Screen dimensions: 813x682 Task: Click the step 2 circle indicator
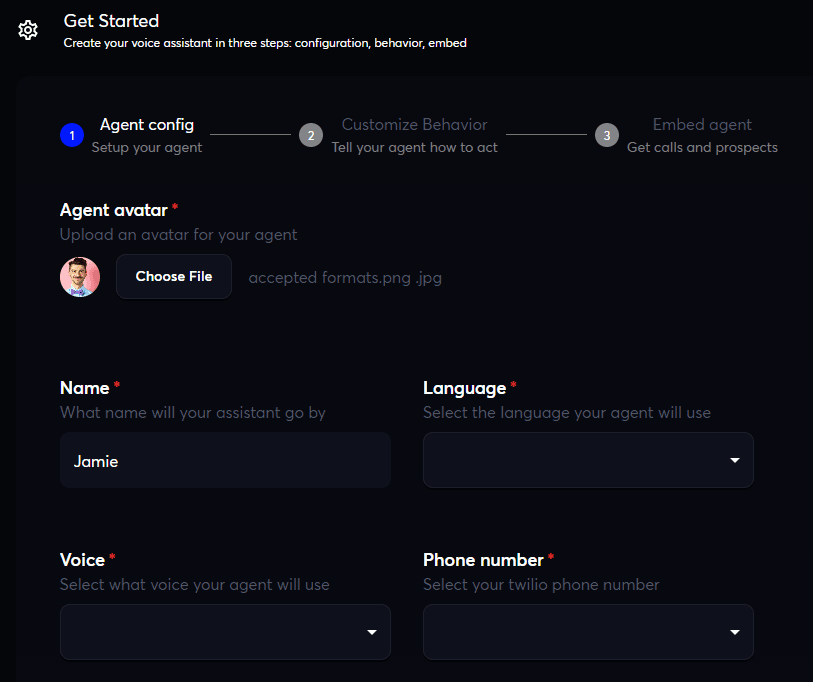[310, 135]
